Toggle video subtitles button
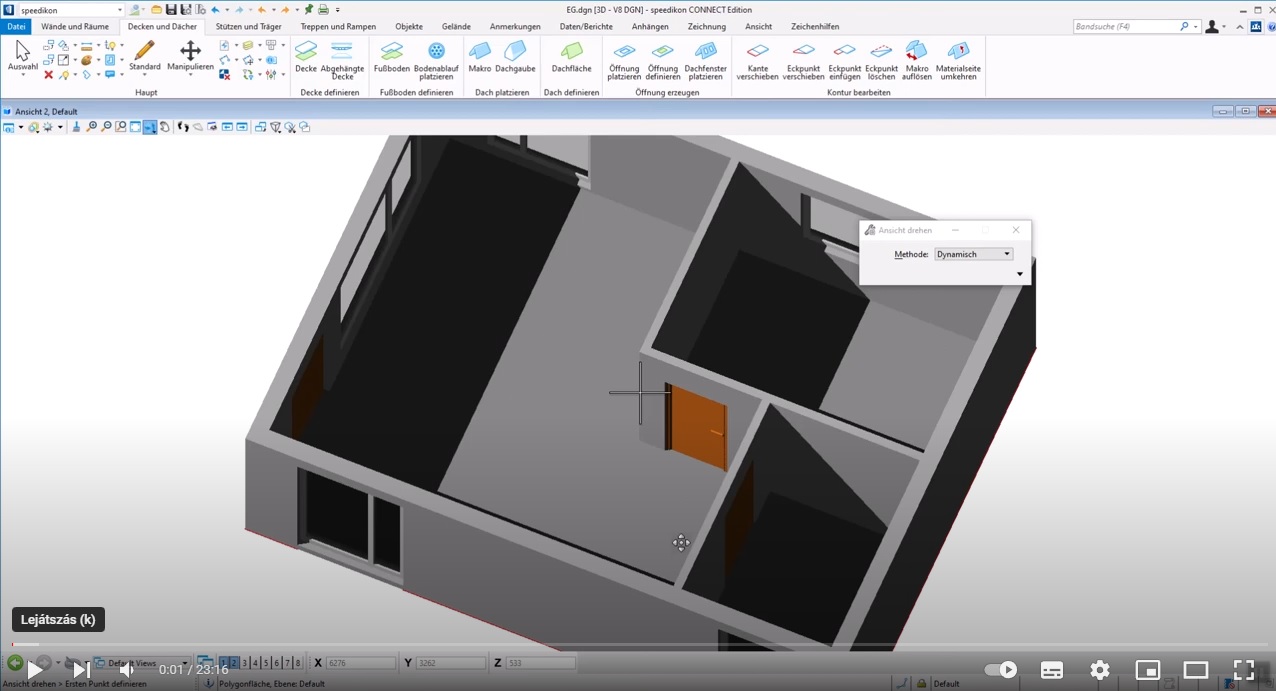Image resolution: width=1276 pixels, height=691 pixels. click(x=1052, y=670)
